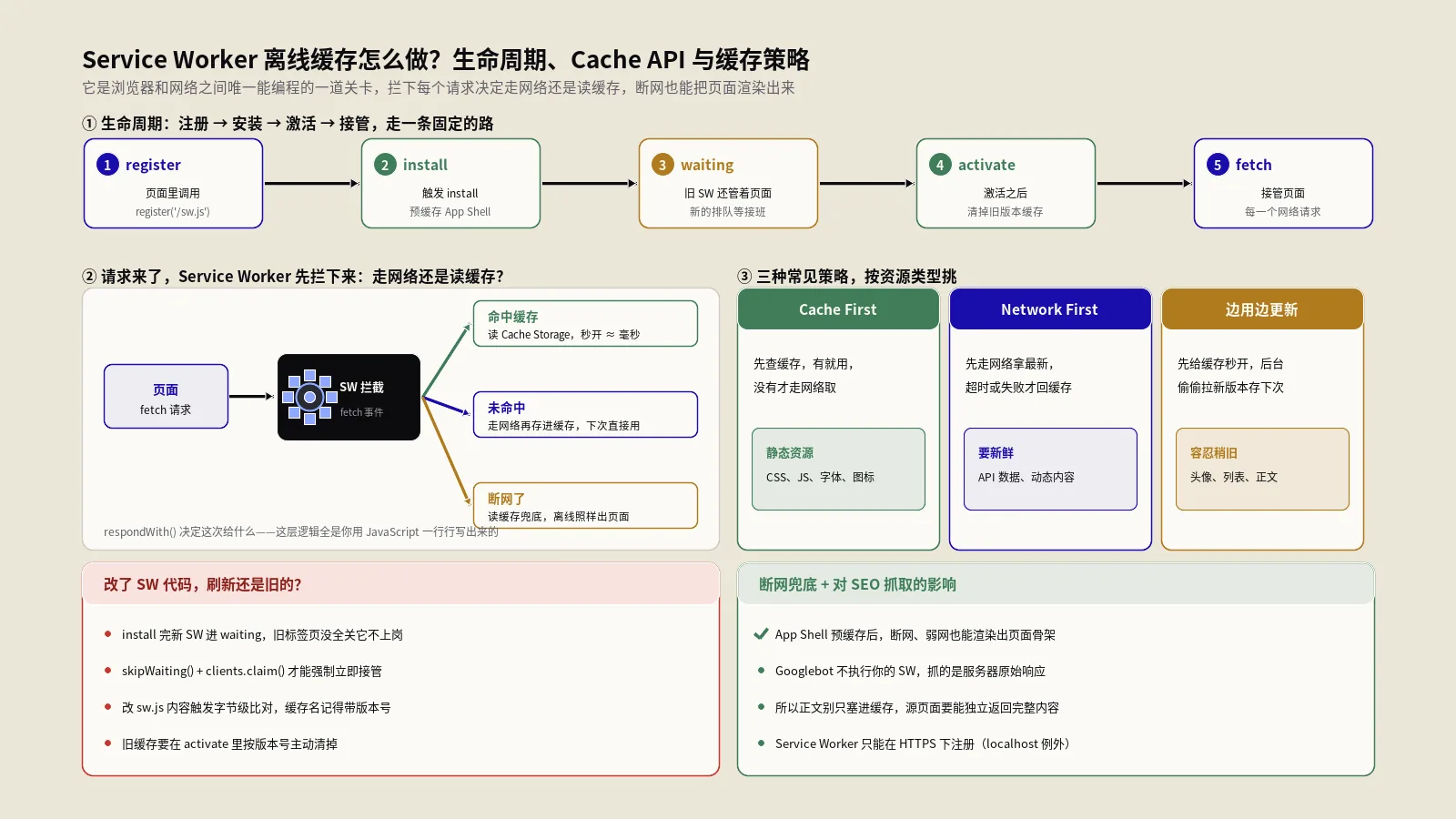Click bullet install 完新 SW 进 waiting
Viewport: 1456px width, 819px height.
tap(262, 635)
